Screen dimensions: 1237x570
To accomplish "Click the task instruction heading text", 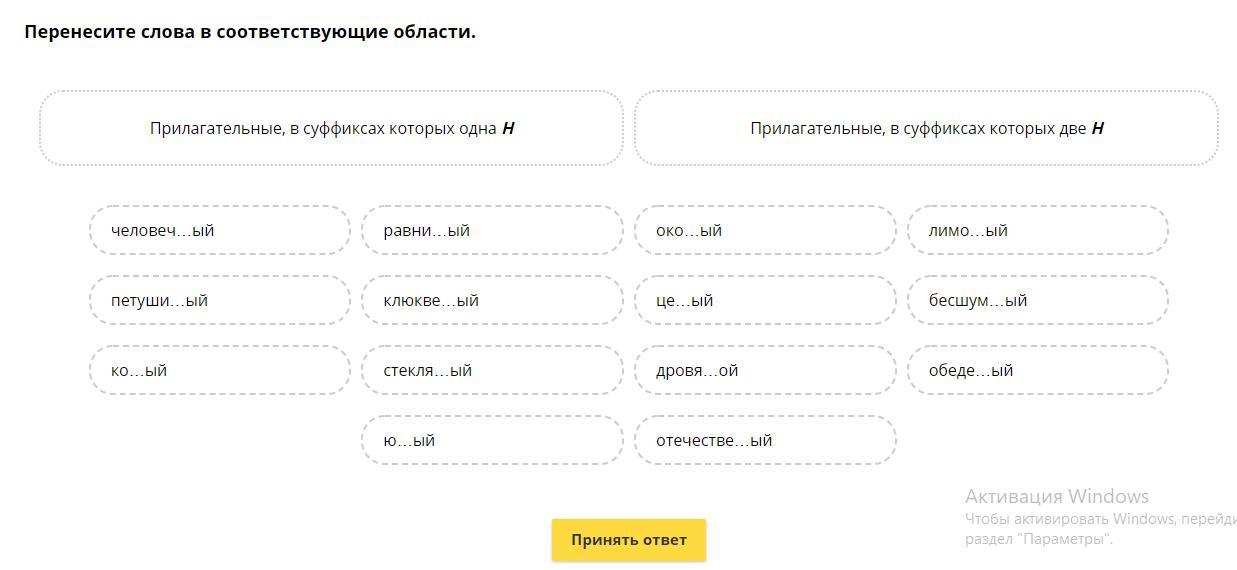I will coord(250,32).
